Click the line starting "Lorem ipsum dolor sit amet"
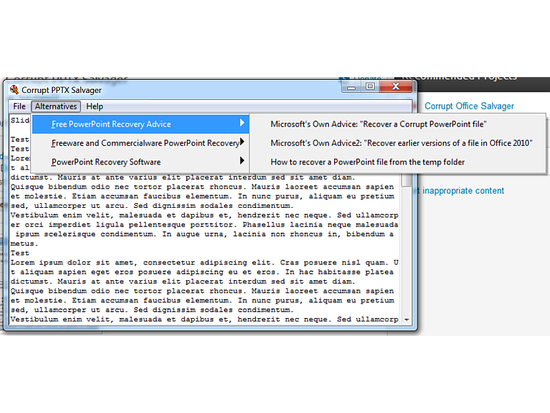The height and width of the screenshot is (413, 550). pos(204,262)
